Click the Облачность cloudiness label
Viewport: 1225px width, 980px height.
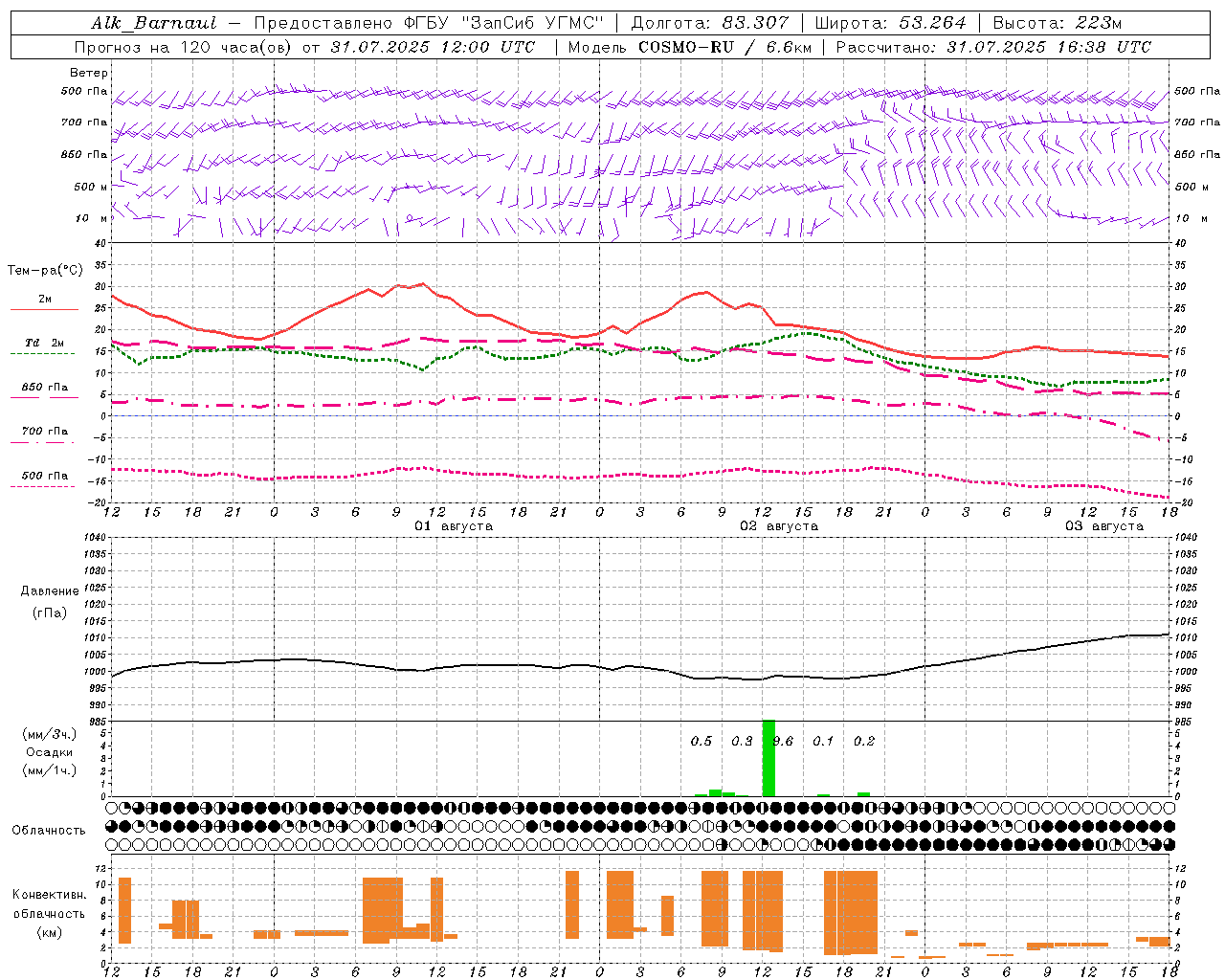(x=49, y=830)
